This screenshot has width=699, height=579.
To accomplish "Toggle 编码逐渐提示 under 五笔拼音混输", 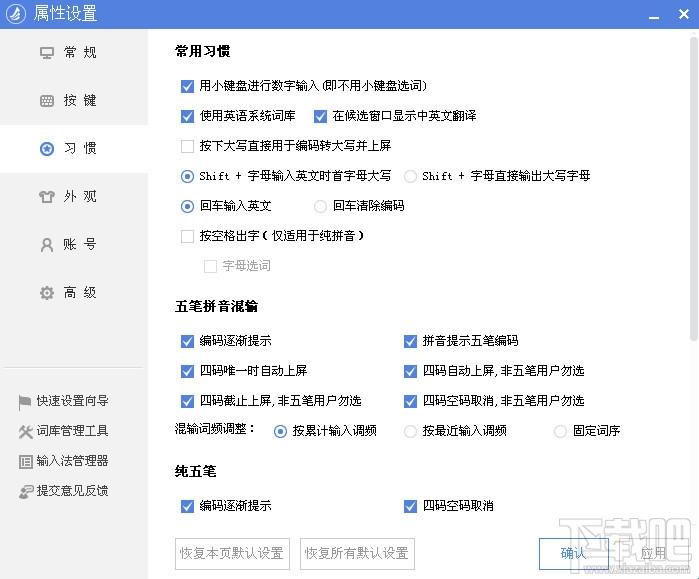I will point(187,341).
